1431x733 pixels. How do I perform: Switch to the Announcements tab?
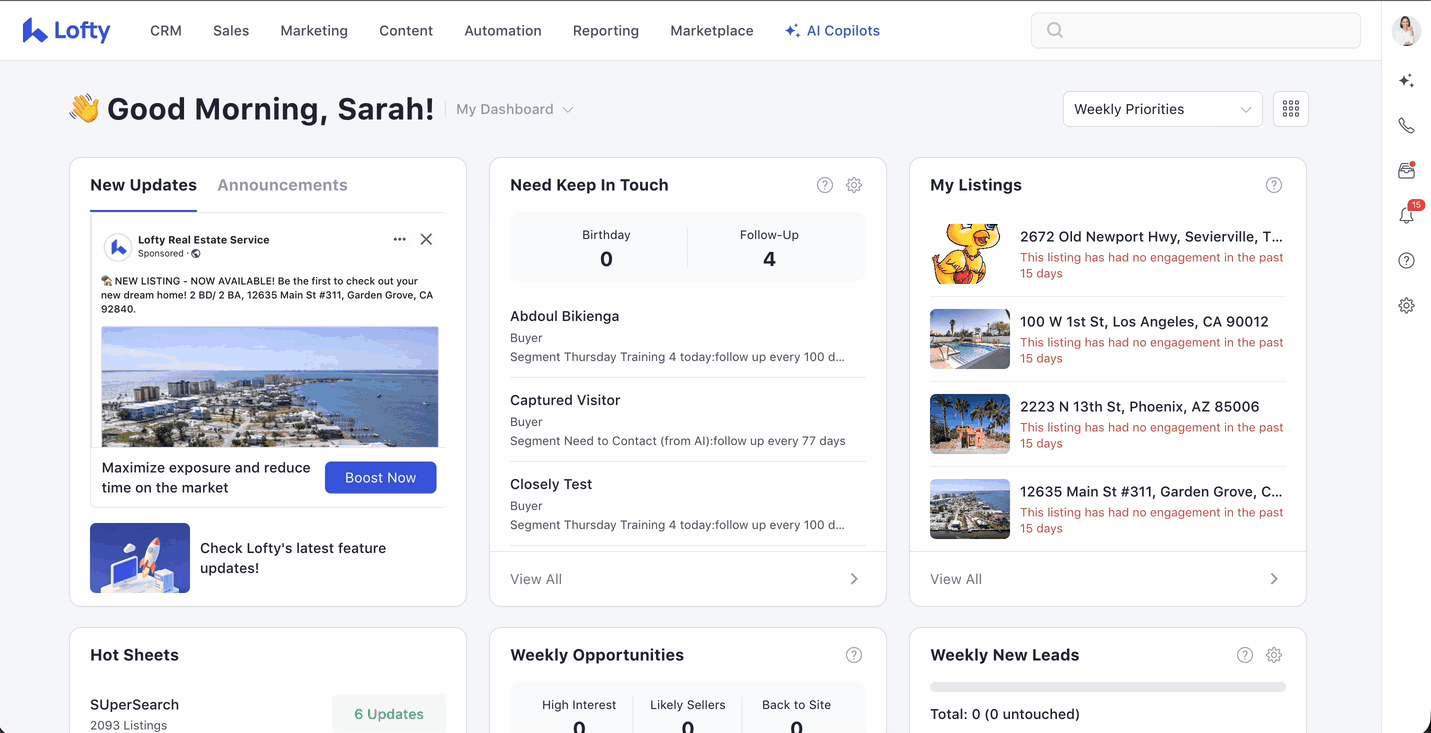[x=282, y=185]
